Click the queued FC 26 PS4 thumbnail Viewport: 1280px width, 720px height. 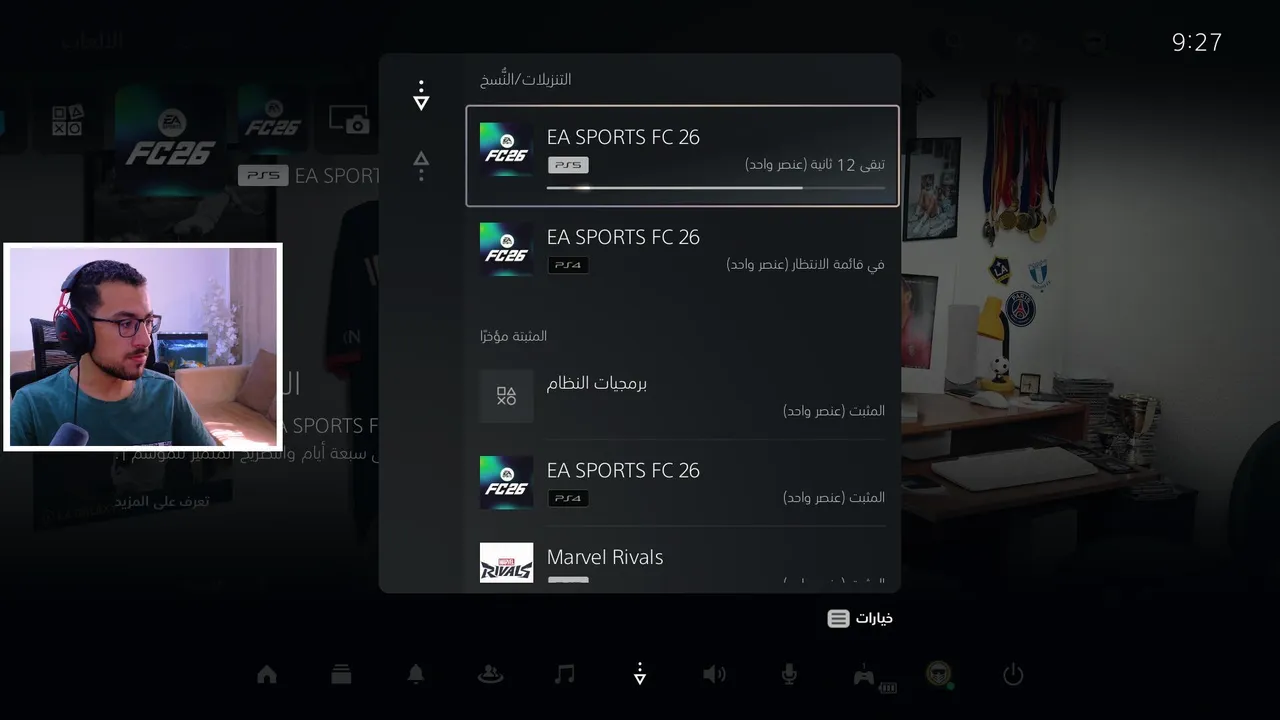(x=506, y=249)
